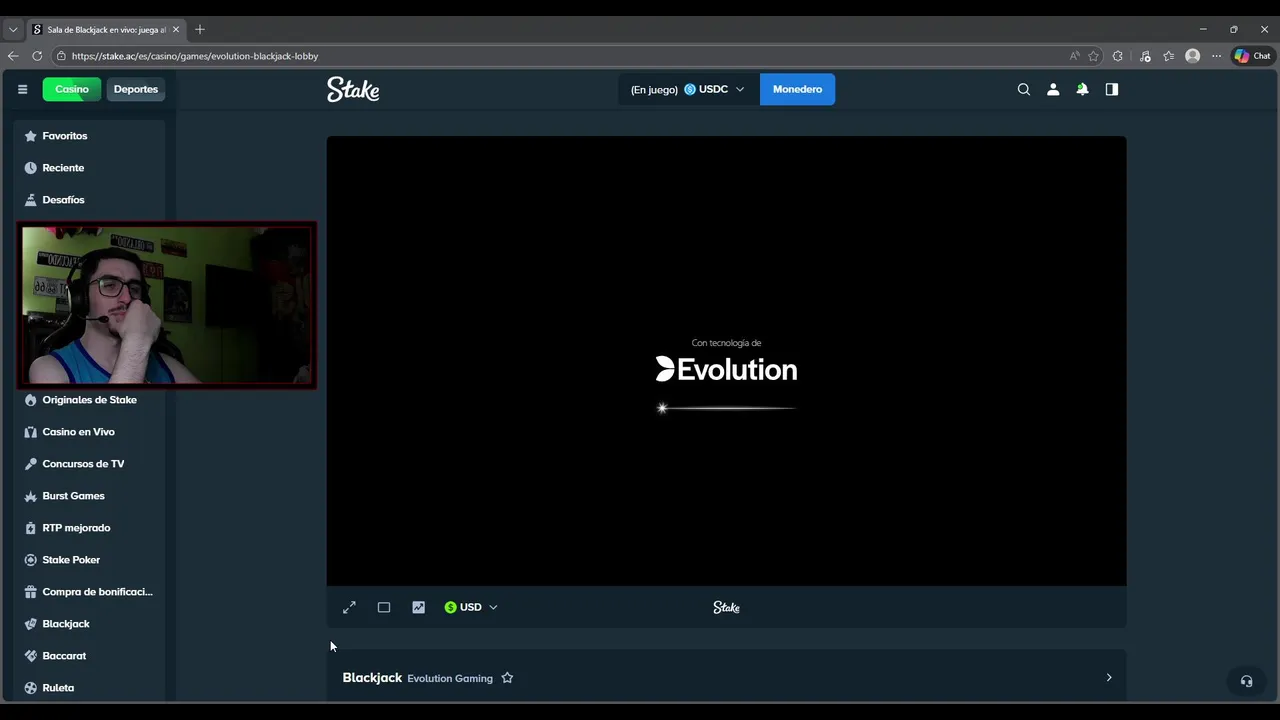Open the notifications bell icon
The height and width of the screenshot is (720, 1280).
pyautogui.click(x=1082, y=89)
